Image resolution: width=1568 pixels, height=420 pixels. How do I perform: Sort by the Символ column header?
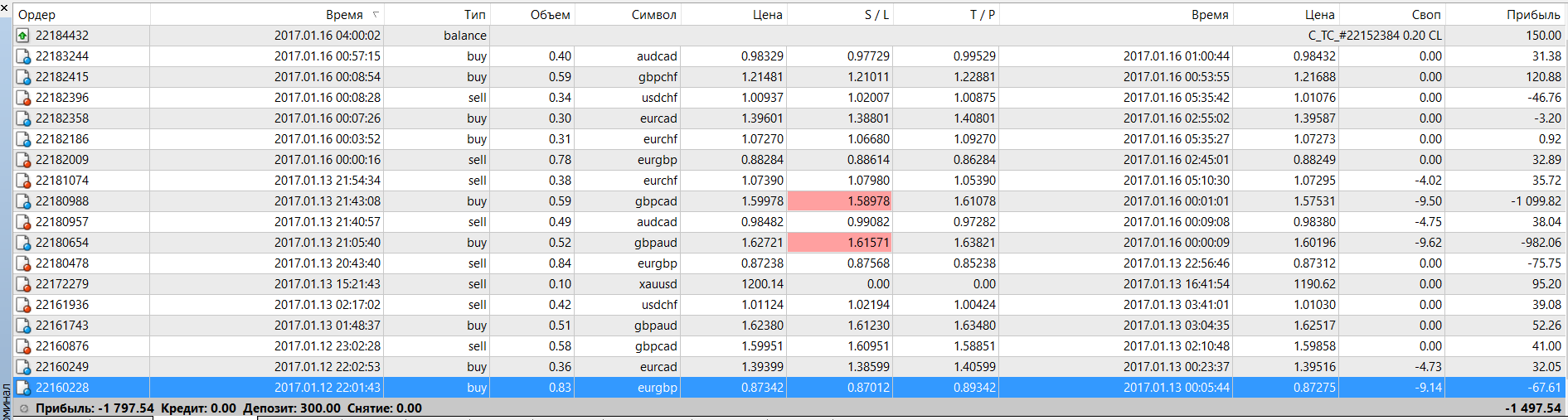628,14
